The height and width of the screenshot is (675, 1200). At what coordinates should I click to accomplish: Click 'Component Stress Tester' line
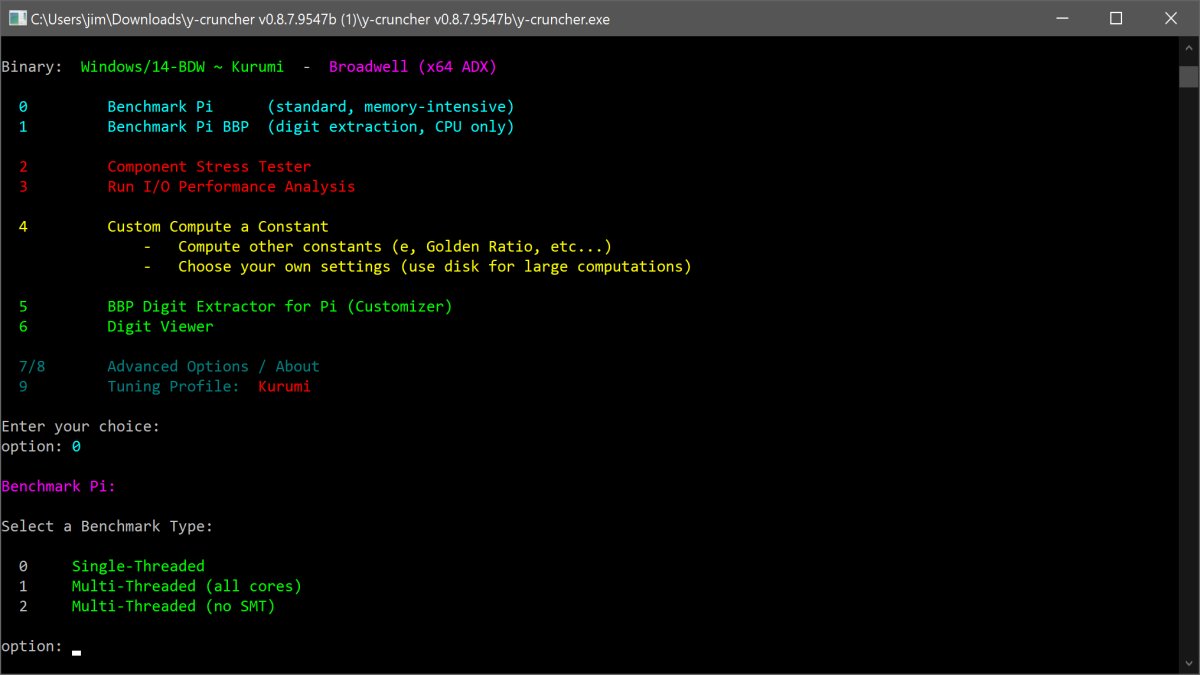pos(209,167)
